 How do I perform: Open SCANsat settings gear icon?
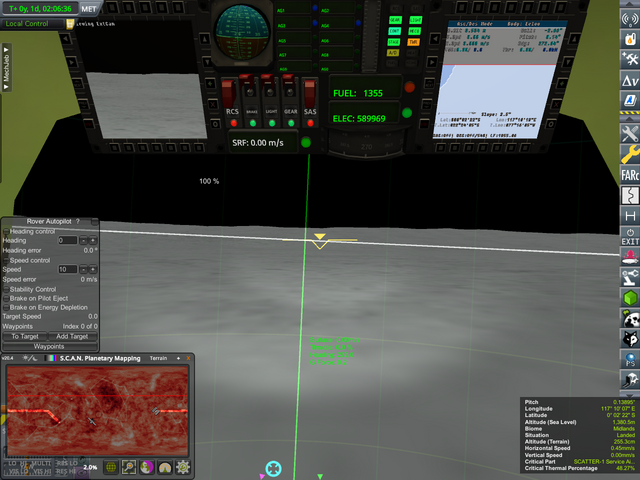pyautogui.click(x=182, y=467)
